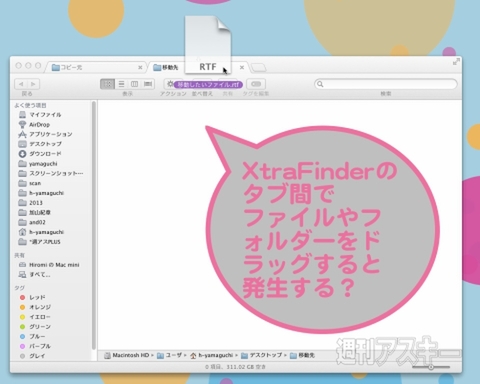Close the 移動先 tab
The image size is (480, 384).
coord(242,67)
